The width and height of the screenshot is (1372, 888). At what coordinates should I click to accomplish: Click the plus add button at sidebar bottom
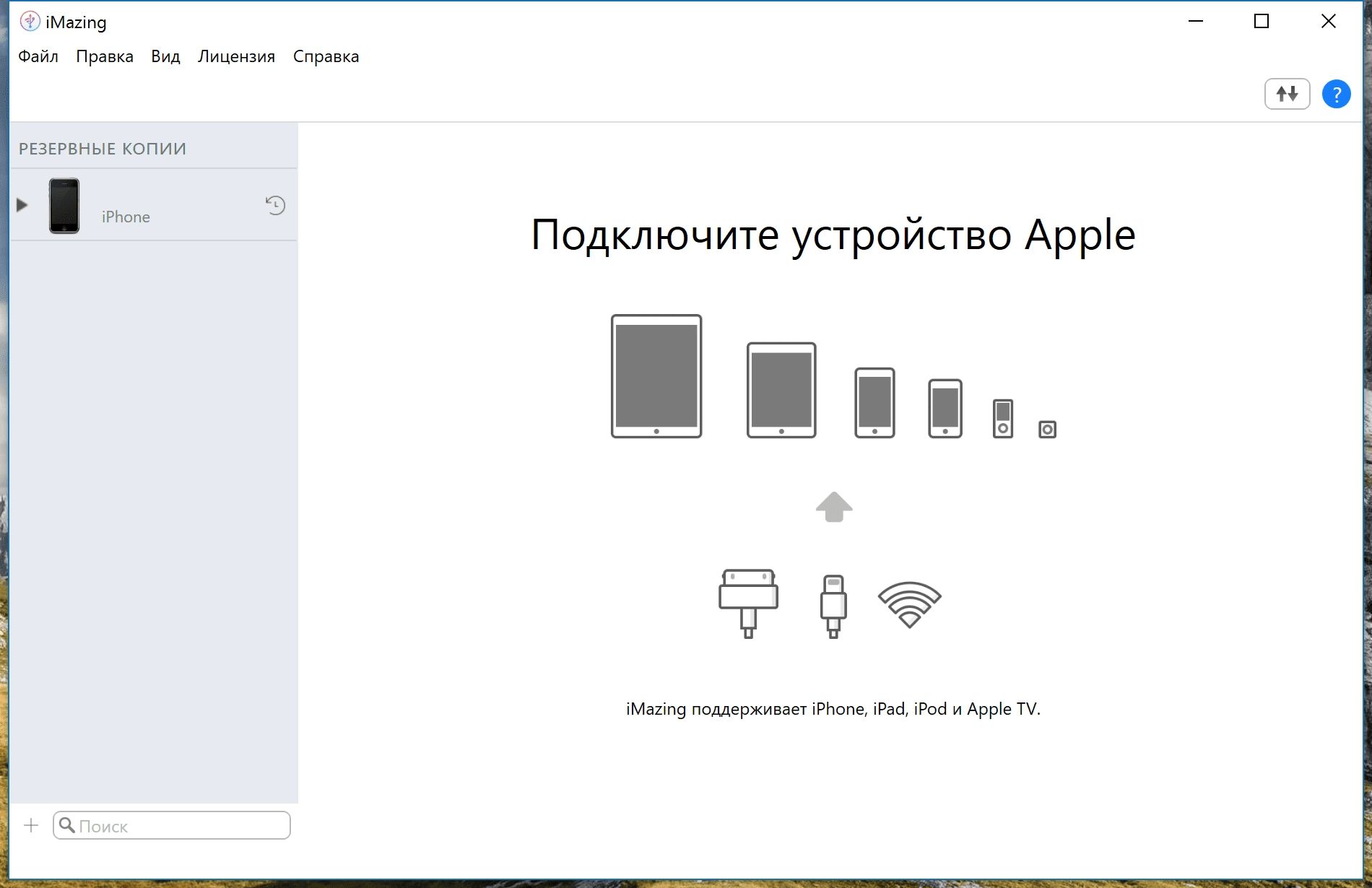click(31, 825)
